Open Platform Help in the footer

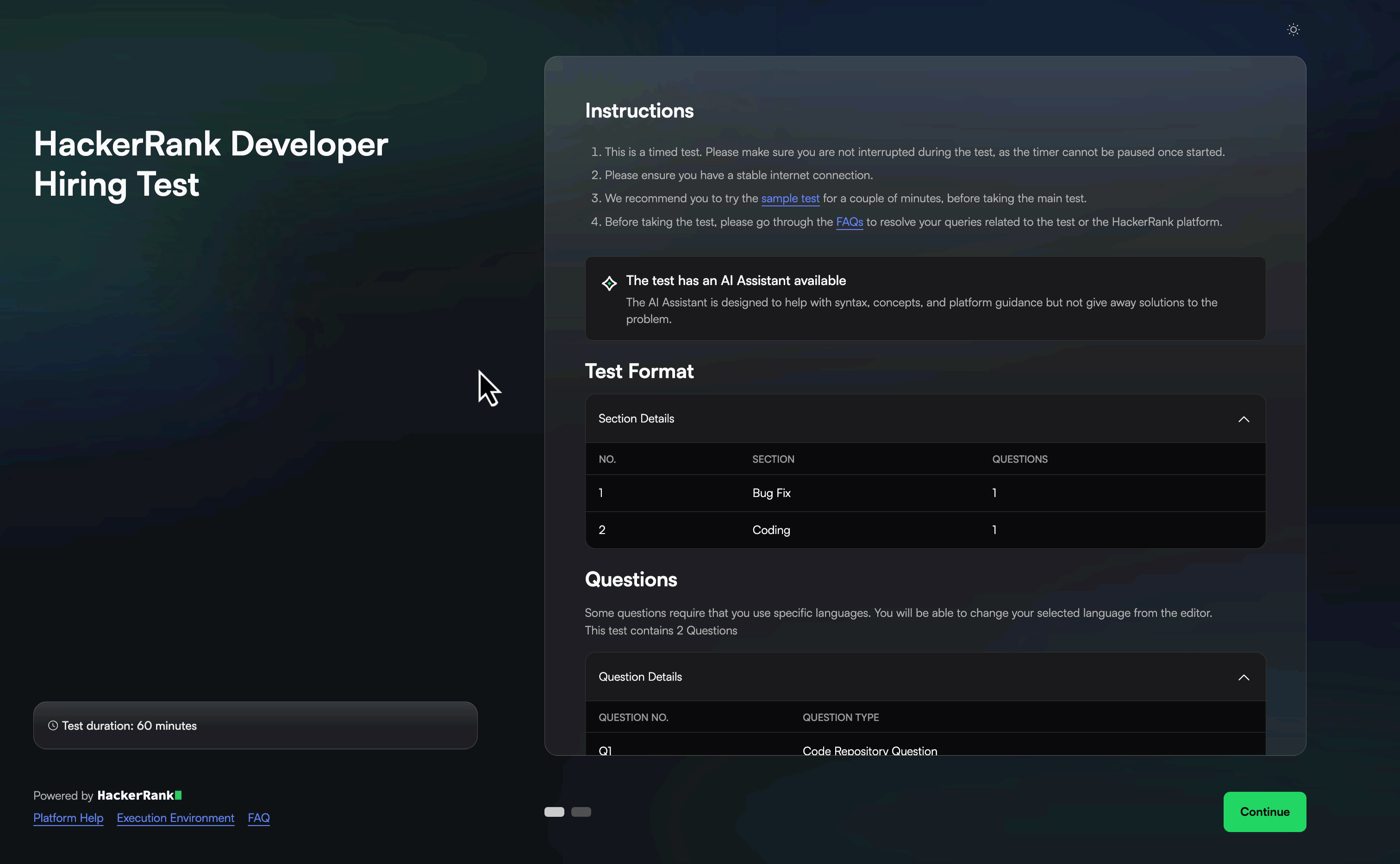tap(68, 818)
